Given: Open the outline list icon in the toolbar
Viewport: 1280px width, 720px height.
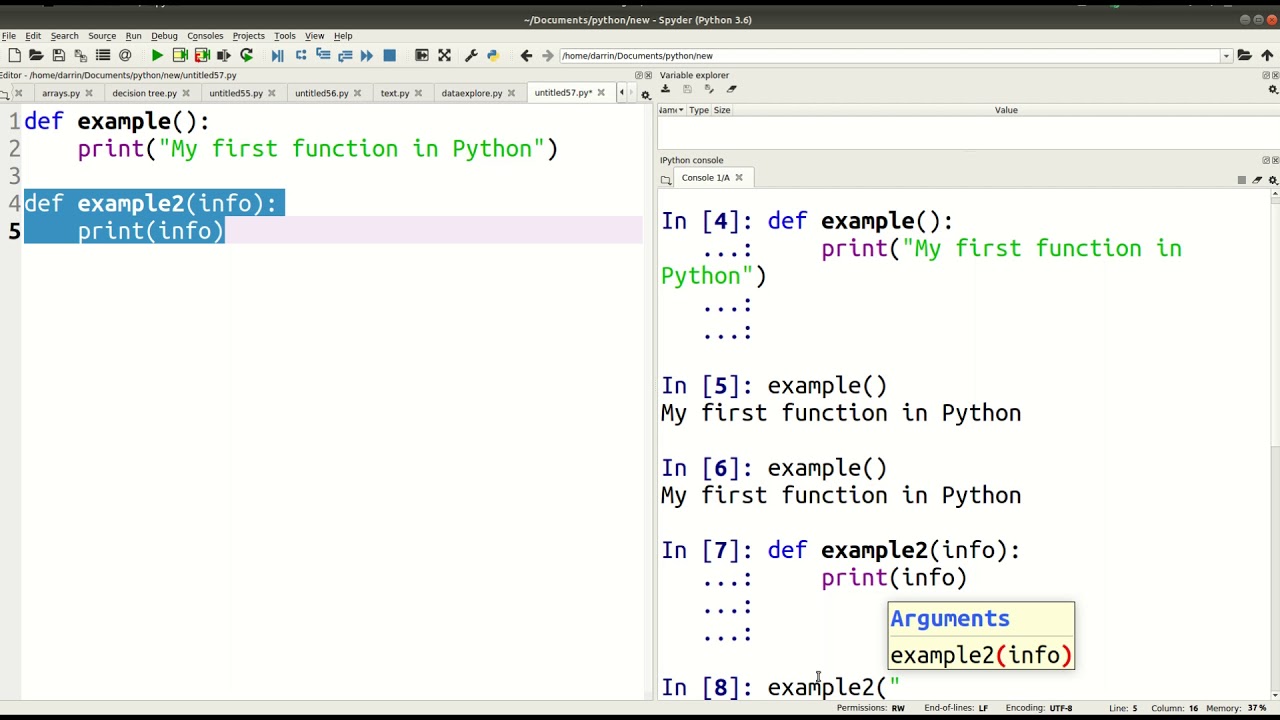Looking at the screenshot, I should tap(103, 56).
